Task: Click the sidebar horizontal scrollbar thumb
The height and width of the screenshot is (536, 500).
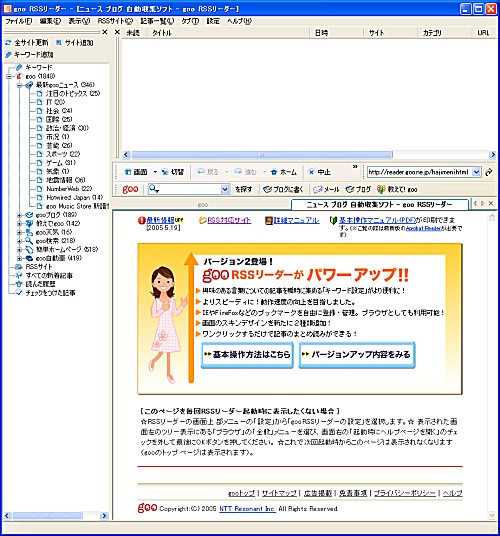Action: [x=48, y=515]
